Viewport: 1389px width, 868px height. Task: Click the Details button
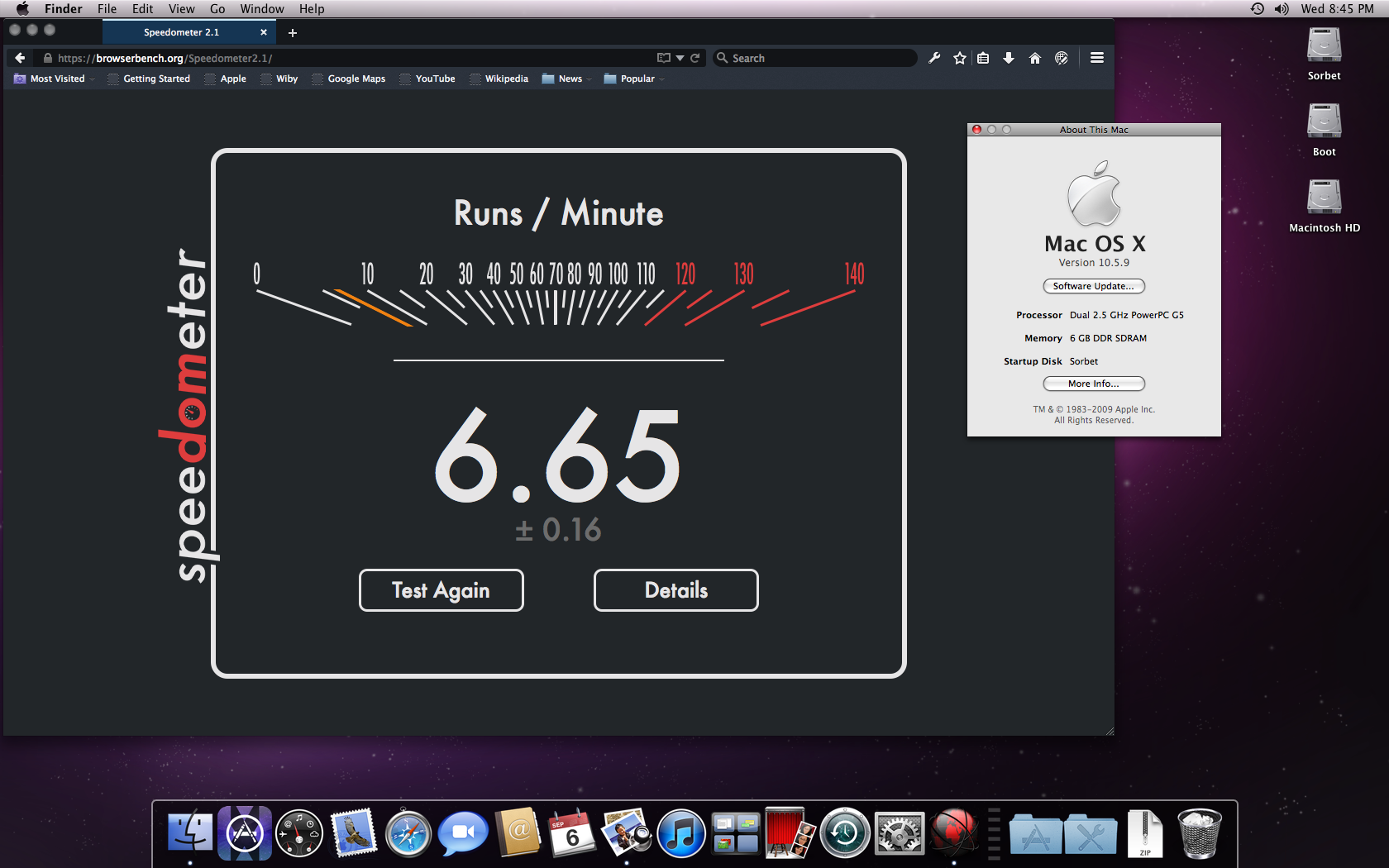(x=675, y=590)
